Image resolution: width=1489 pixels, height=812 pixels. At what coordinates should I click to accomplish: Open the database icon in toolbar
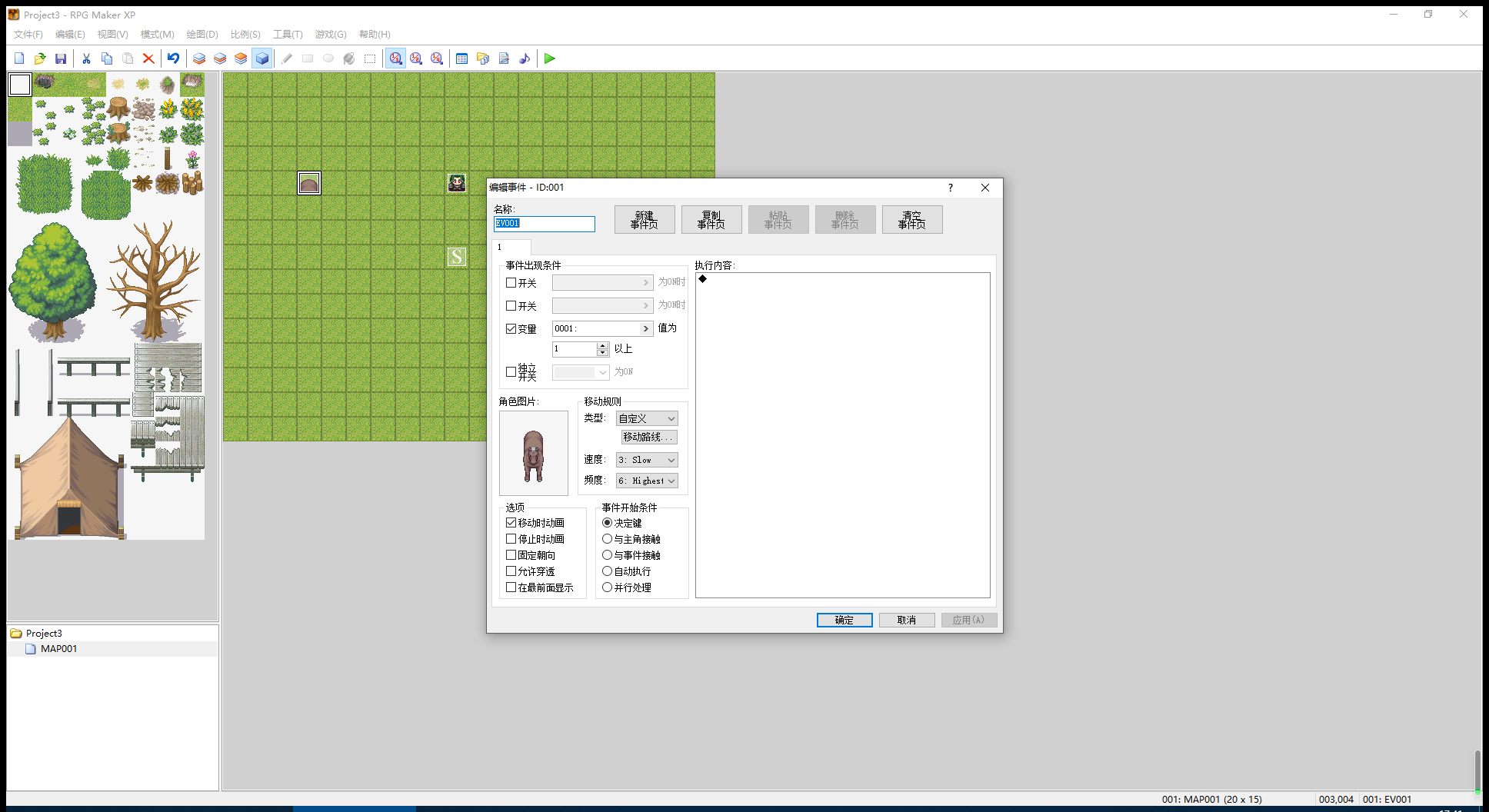[461, 58]
